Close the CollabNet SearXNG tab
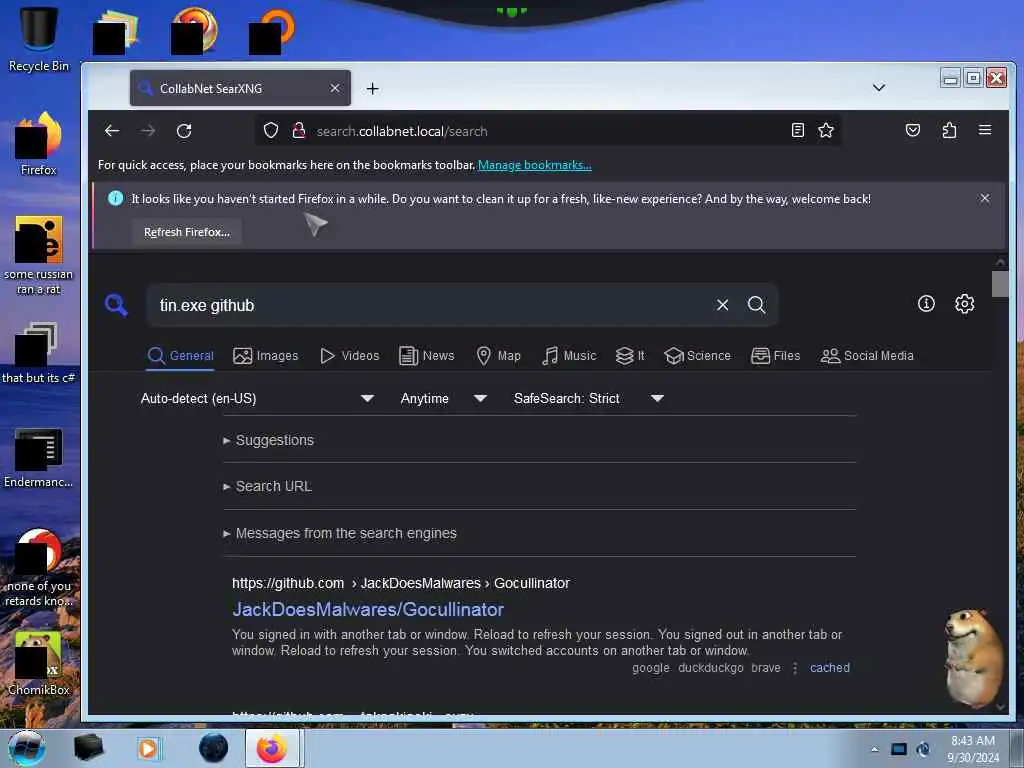This screenshot has height=768, width=1024. pos(334,88)
